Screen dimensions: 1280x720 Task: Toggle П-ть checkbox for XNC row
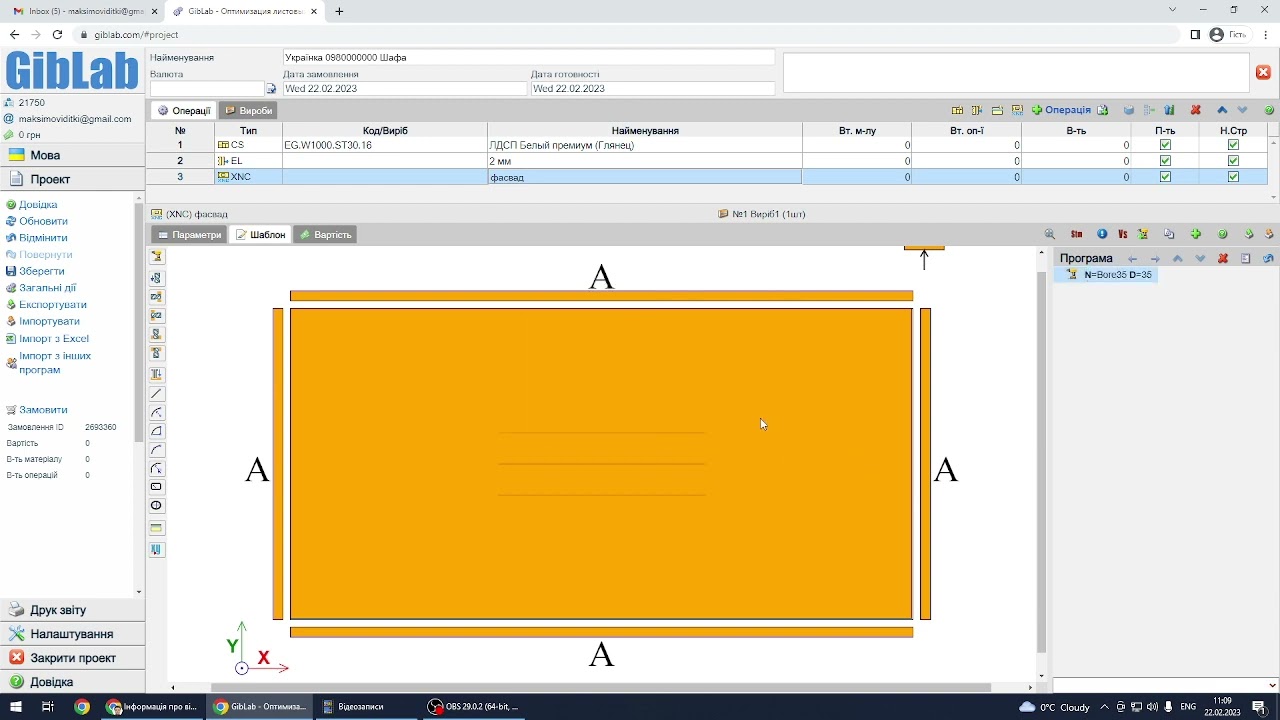[x=1165, y=177]
